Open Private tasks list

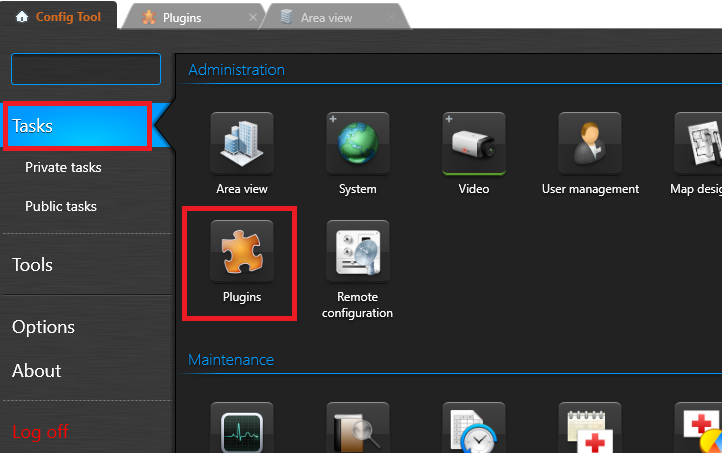click(x=63, y=167)
